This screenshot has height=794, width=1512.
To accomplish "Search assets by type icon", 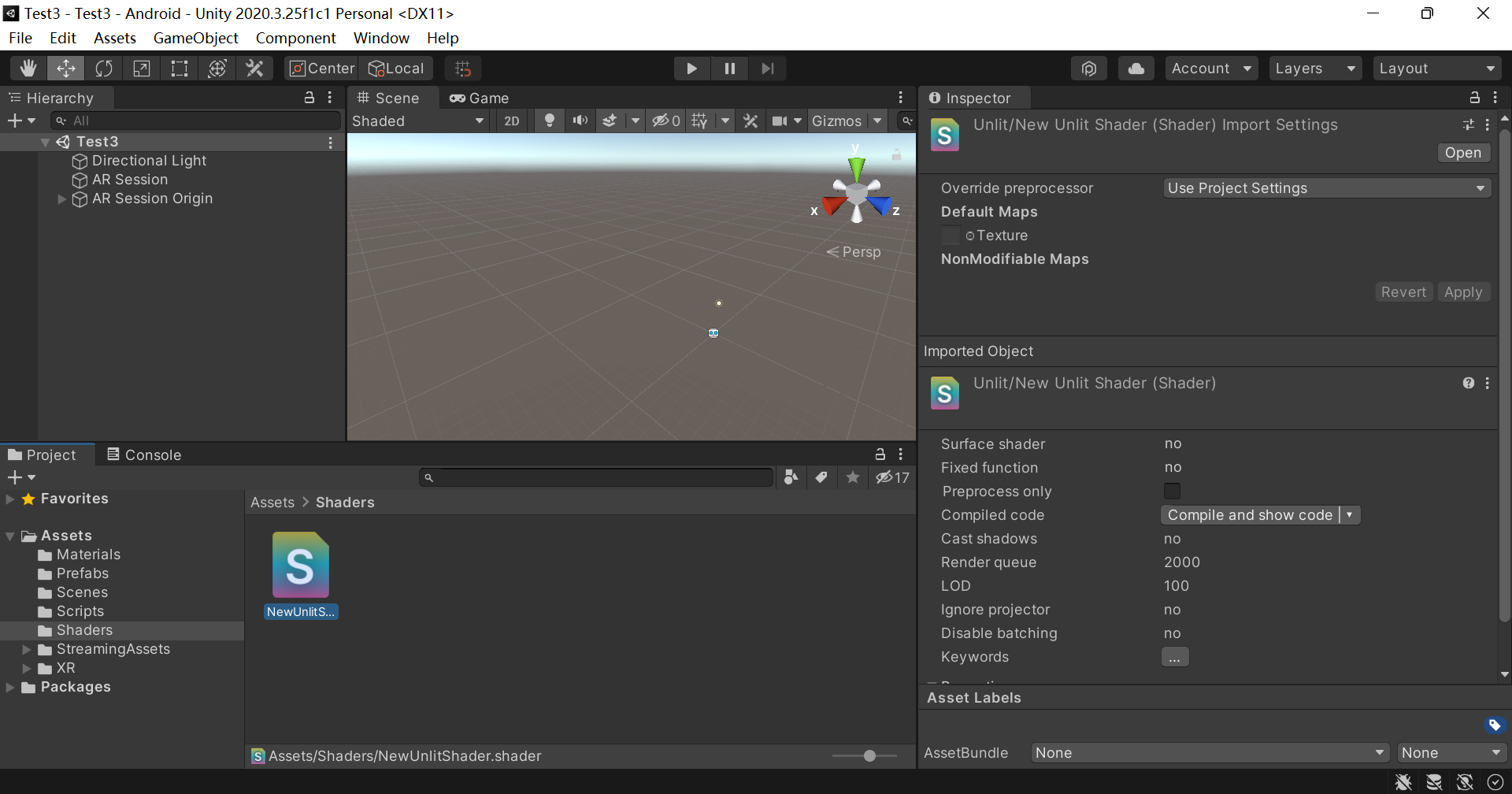I will coord(791,477).
